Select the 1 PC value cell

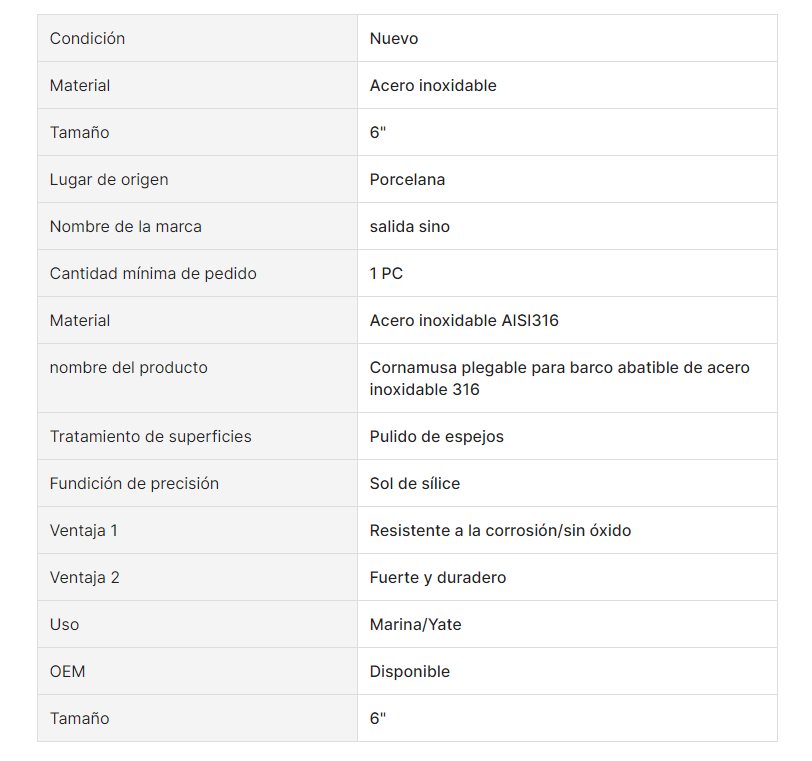tap(567, 273)
